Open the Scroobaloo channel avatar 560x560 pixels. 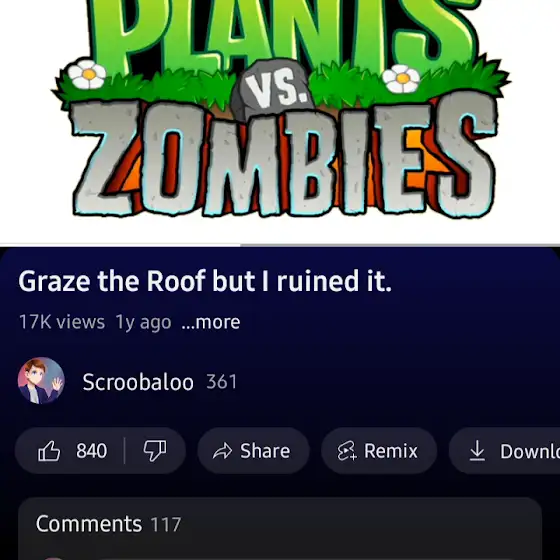(41, 381)
